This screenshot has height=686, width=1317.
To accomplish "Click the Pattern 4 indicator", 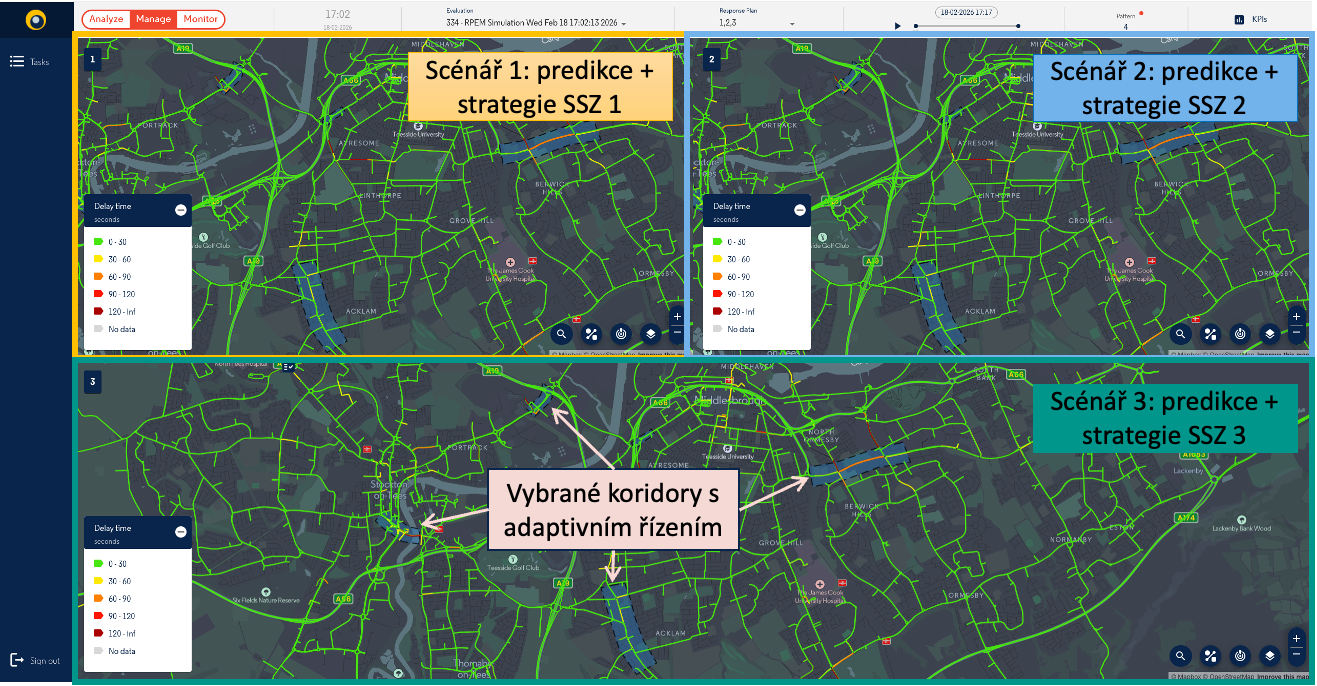I will (x=1126, y=21).
